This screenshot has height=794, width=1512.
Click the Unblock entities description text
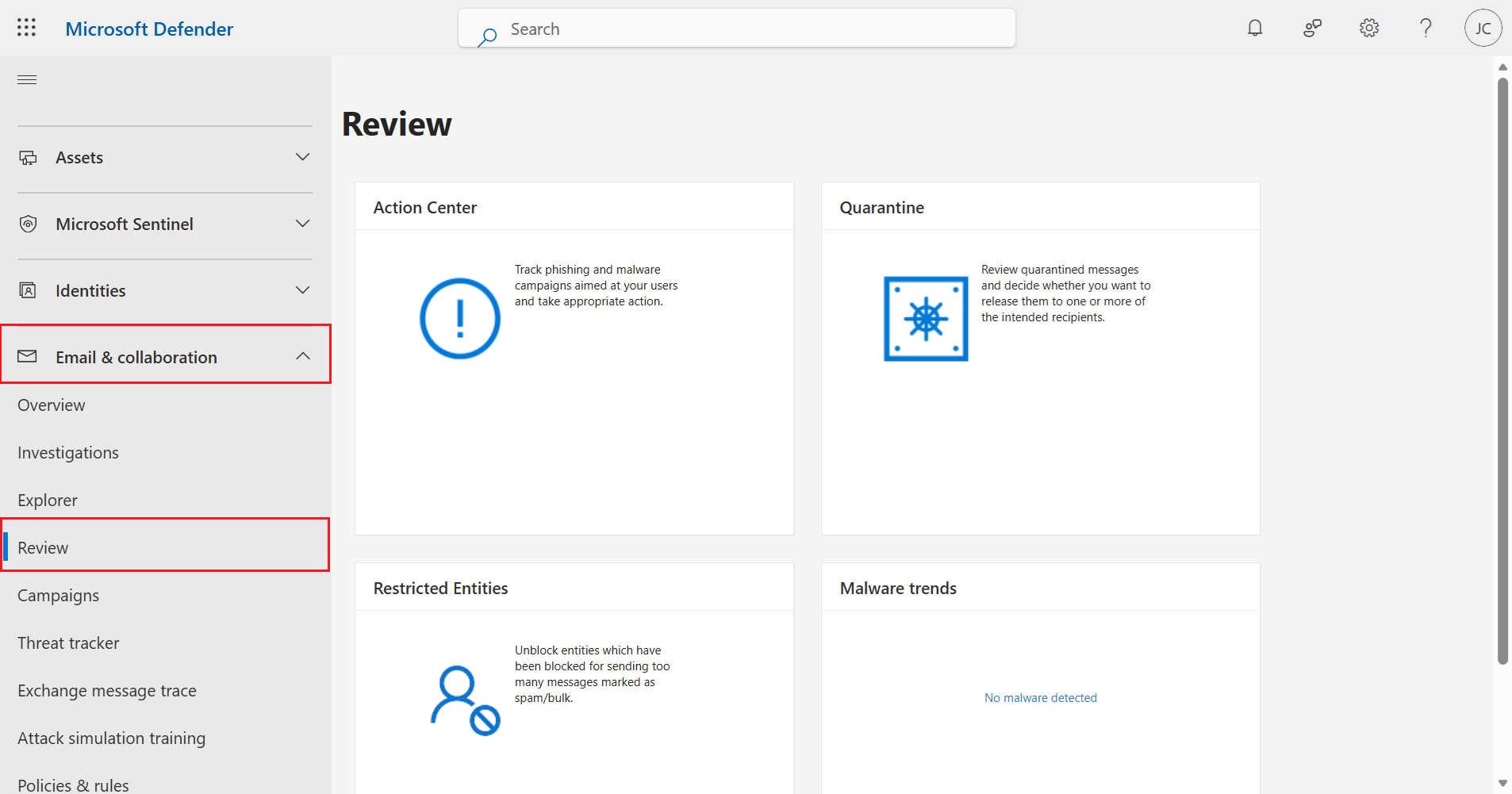point(593,674)
